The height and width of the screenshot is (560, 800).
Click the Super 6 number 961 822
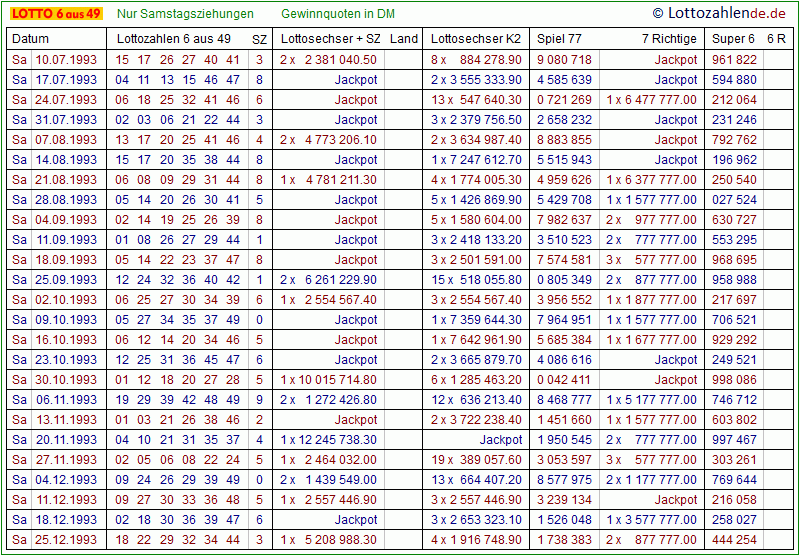pyautogui.click(x=734, y=60)
